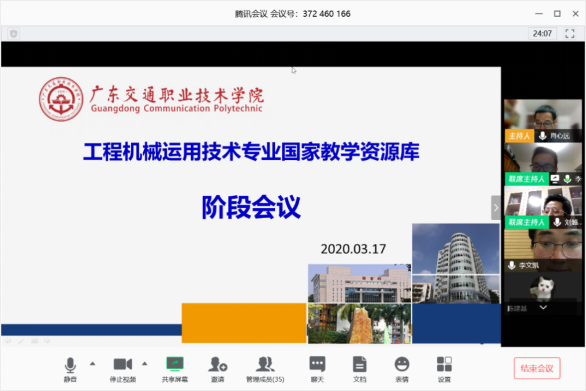586x391 pixels.
Task: Click faint pen tool icon on slide
Action: coord(21,341)
